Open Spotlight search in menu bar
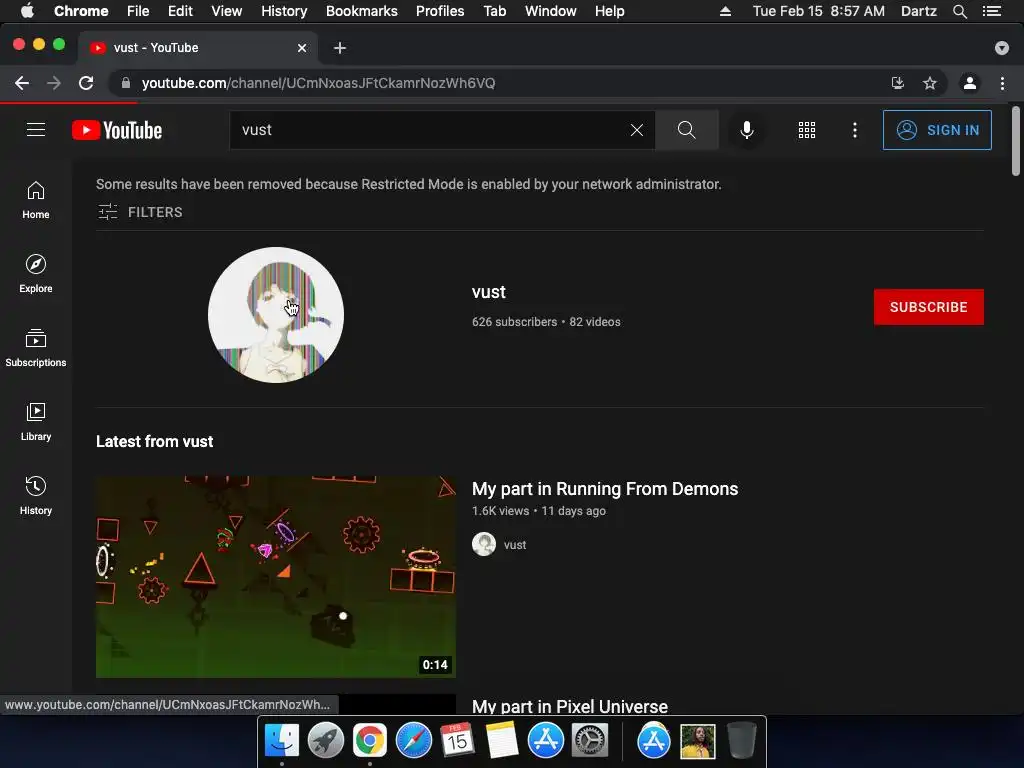This screenshot has width=1024, height=768. [959, 11]
